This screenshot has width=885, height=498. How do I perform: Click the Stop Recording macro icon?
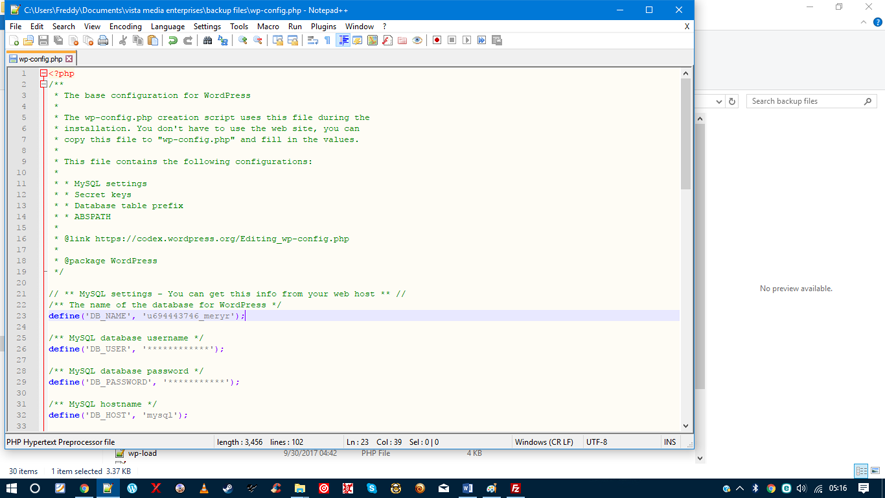pos(452,40)
